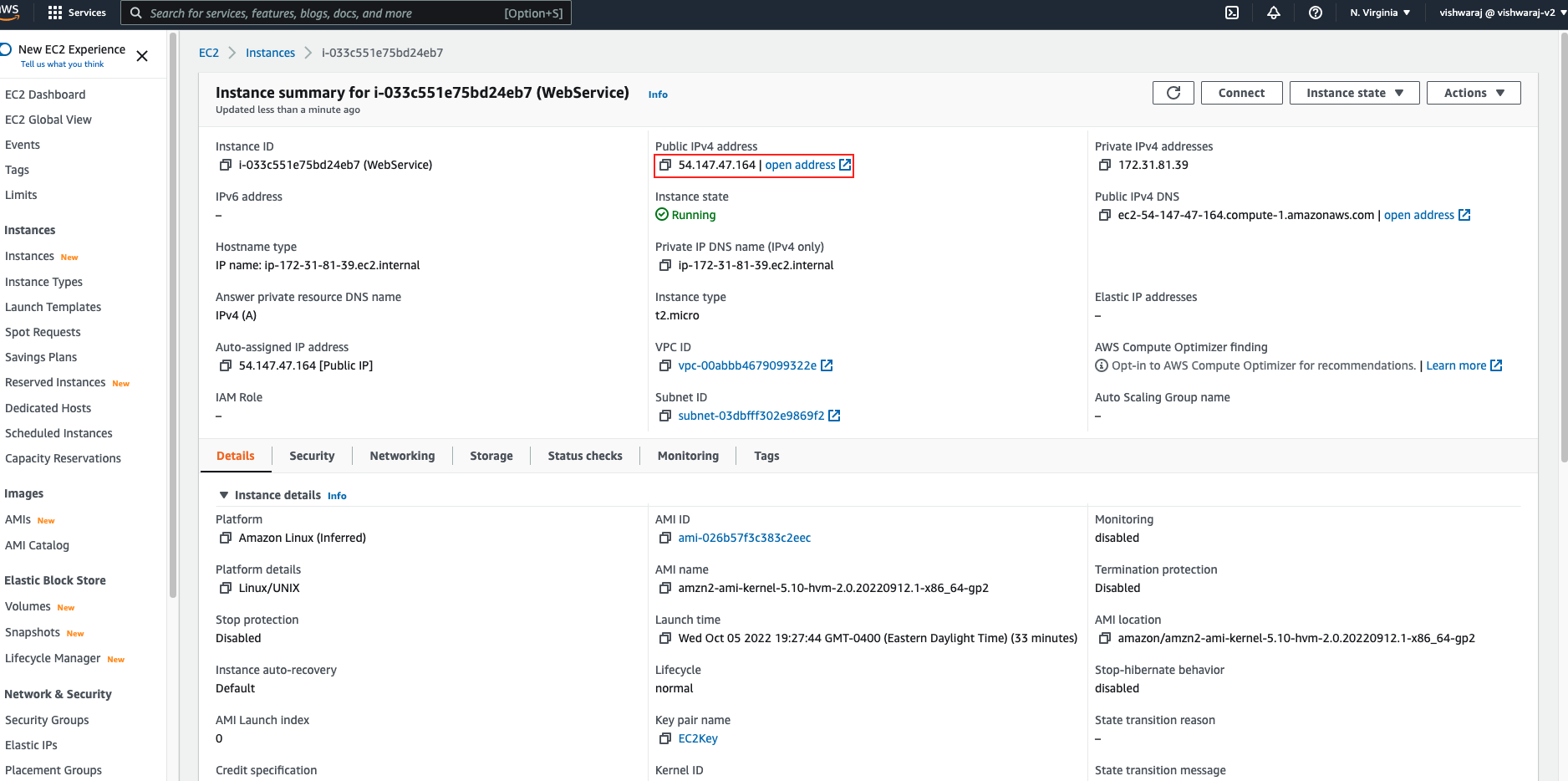Copy the Public IPv4 DNS name
This screenshot has width=1568, height=781.
[1105, 216]
